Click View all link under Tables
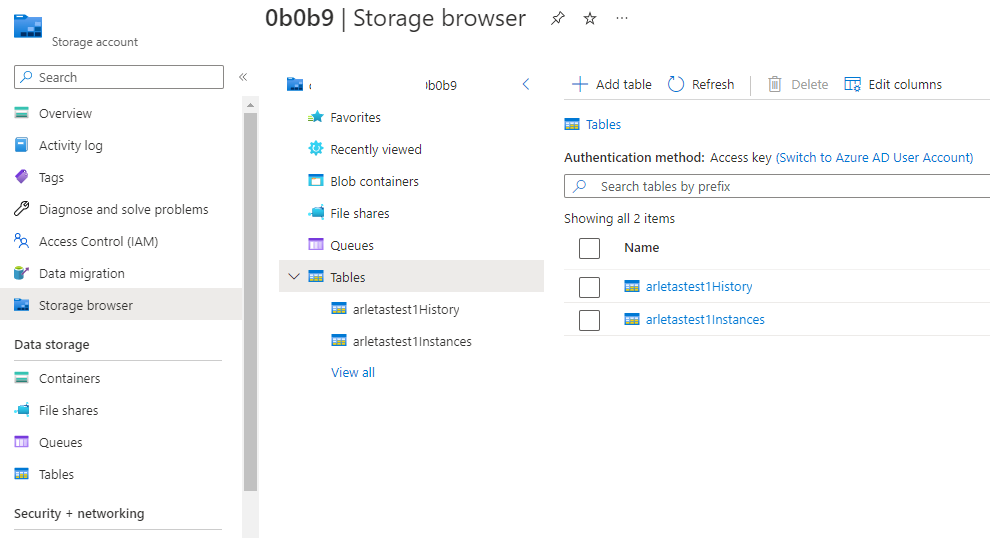The width and height of the screenshot is (990, 538). coord(353,373)
